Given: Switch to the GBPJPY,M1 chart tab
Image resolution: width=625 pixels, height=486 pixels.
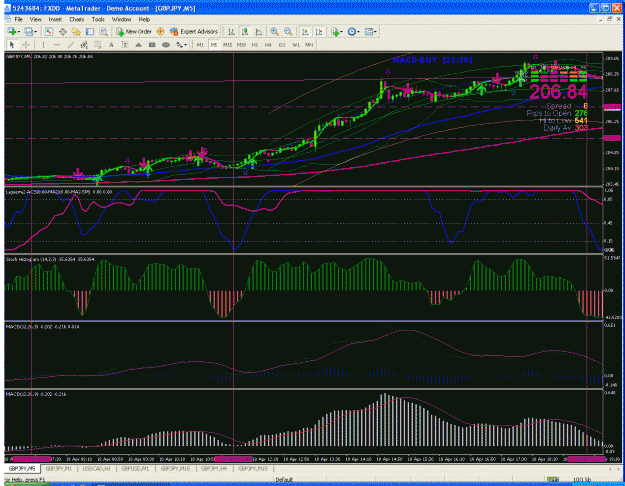Looking at the screenshot, I should [x=59, y=469].
